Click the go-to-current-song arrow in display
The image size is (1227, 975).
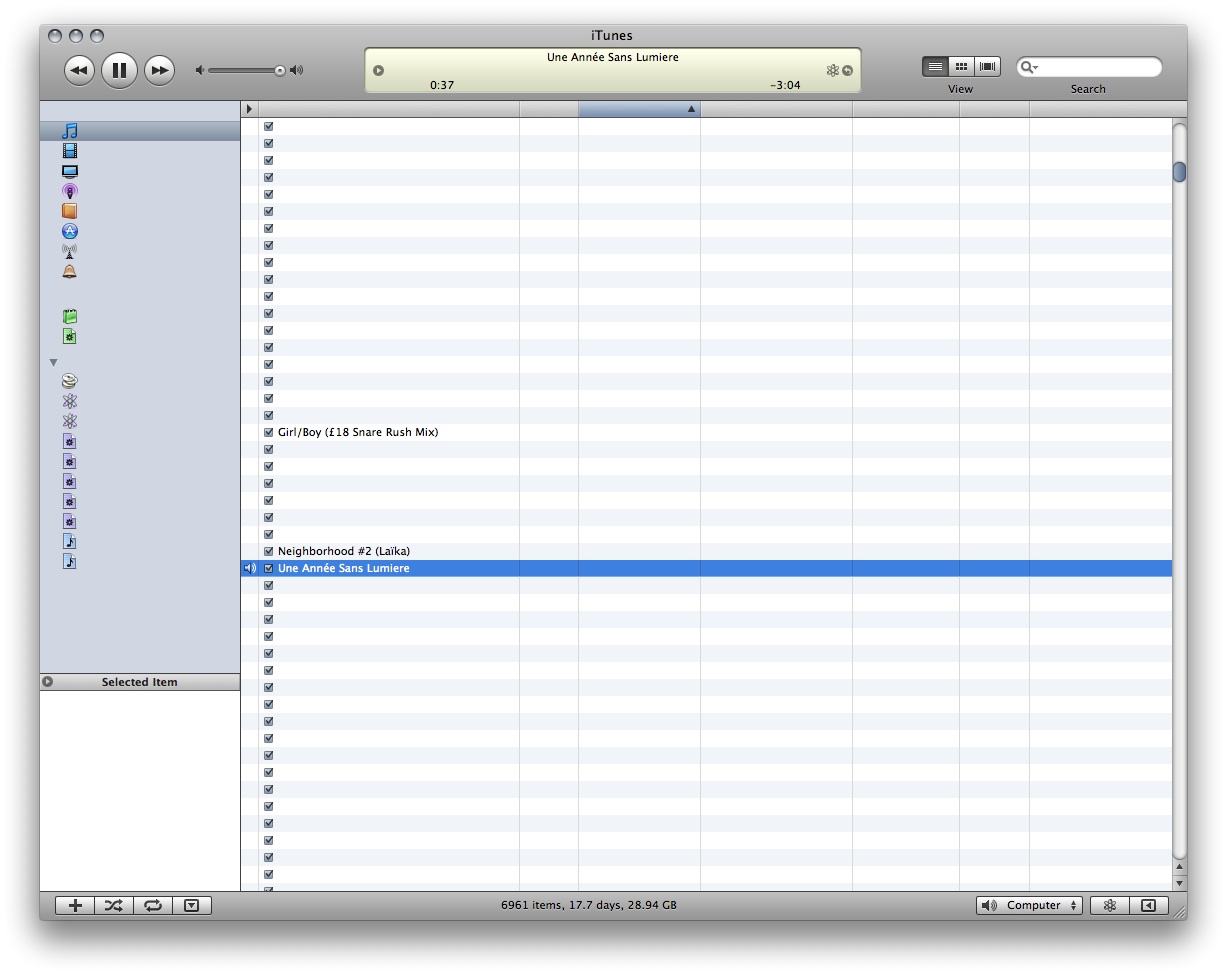848,70
